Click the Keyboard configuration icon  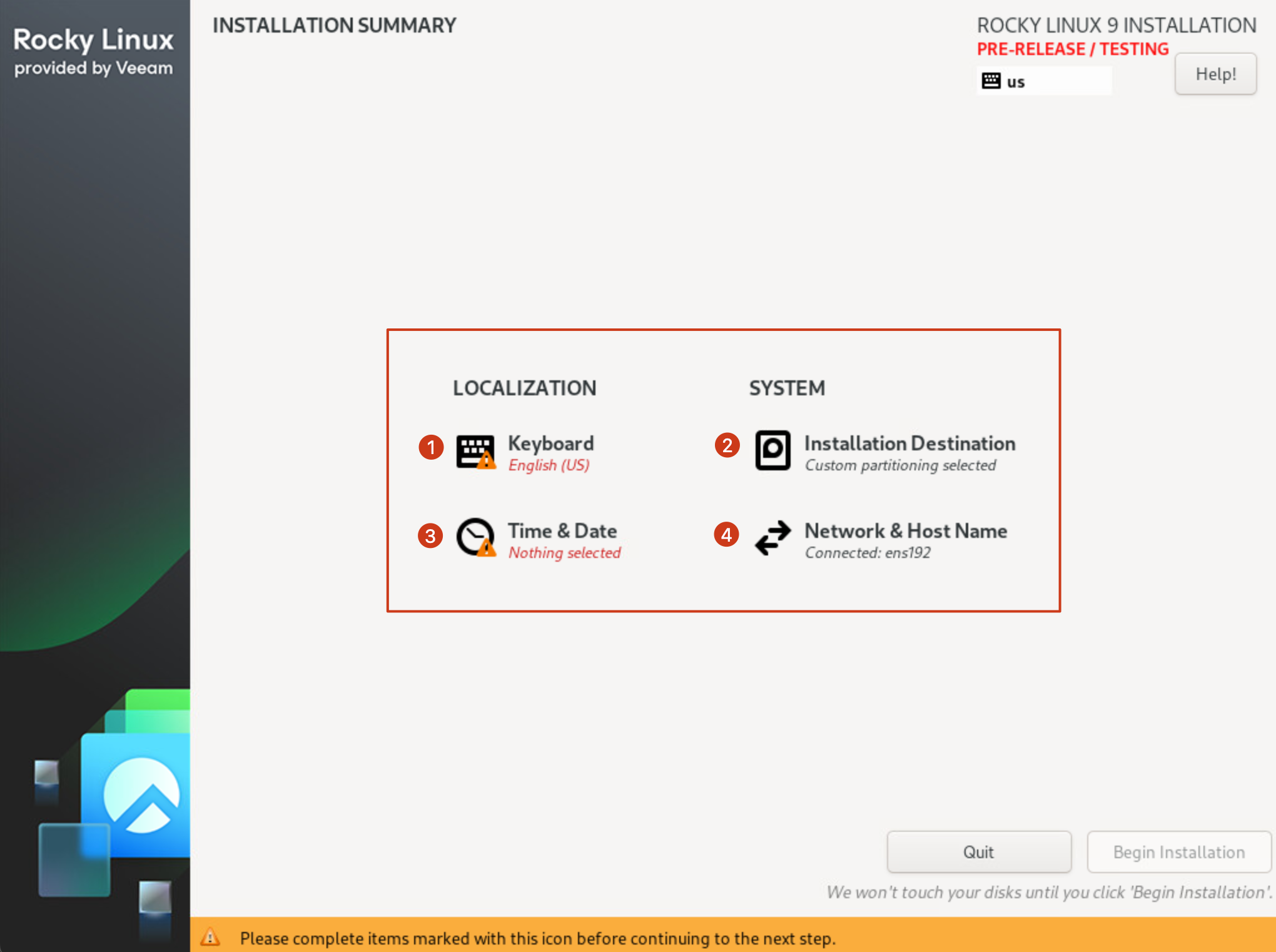[475, 450]
